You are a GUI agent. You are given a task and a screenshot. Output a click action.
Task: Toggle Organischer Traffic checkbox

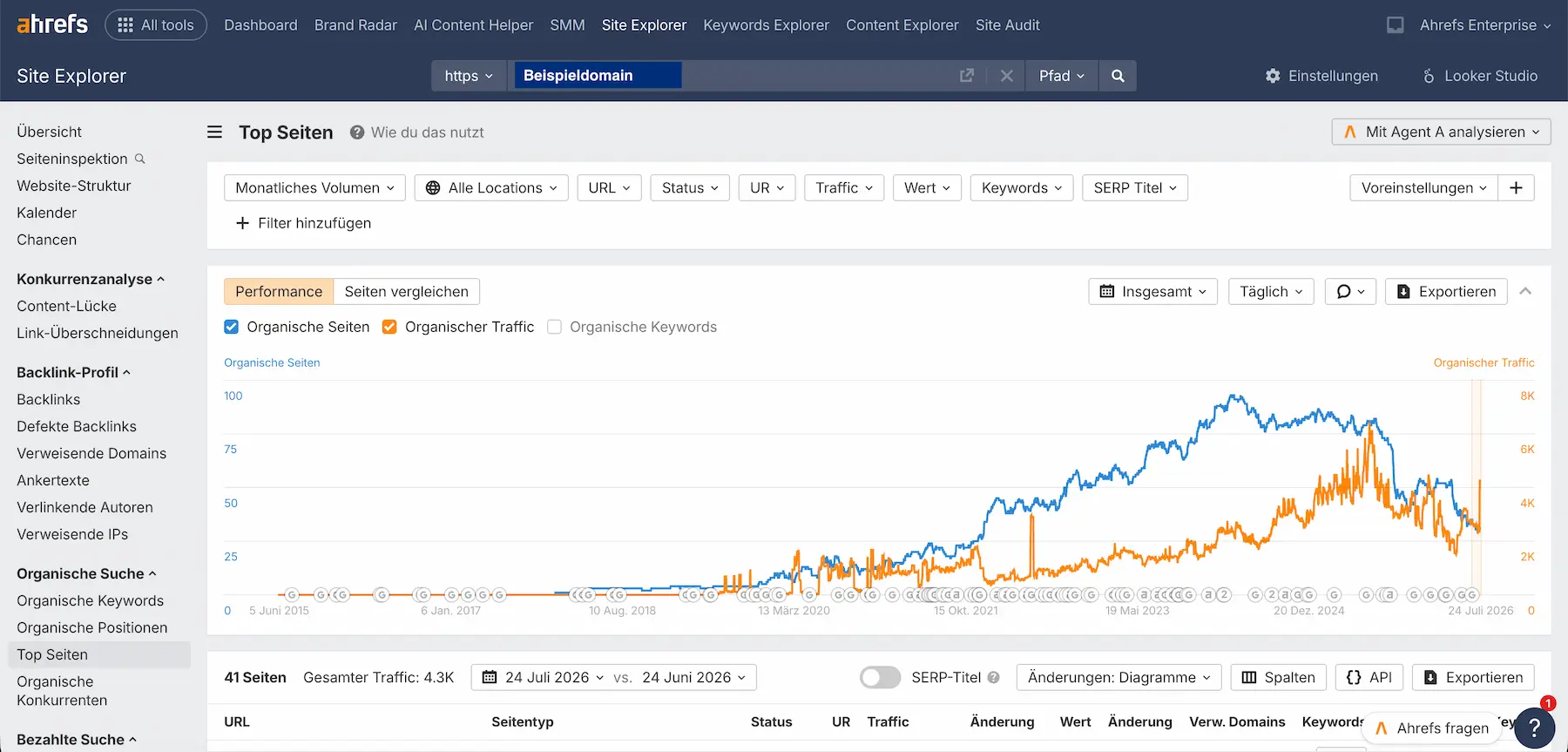(389, 327)
